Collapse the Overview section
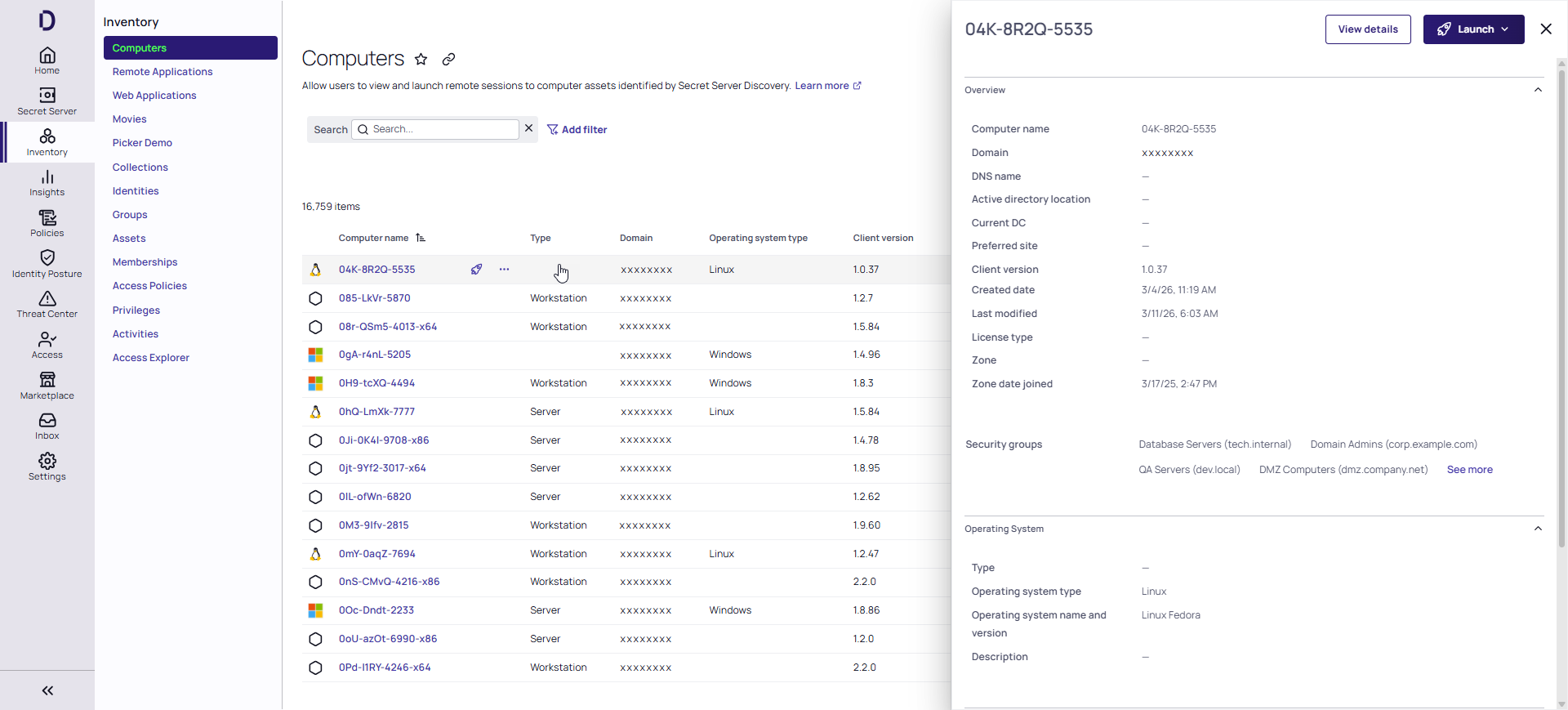 pyautogui.click(x=1538, y=90)
